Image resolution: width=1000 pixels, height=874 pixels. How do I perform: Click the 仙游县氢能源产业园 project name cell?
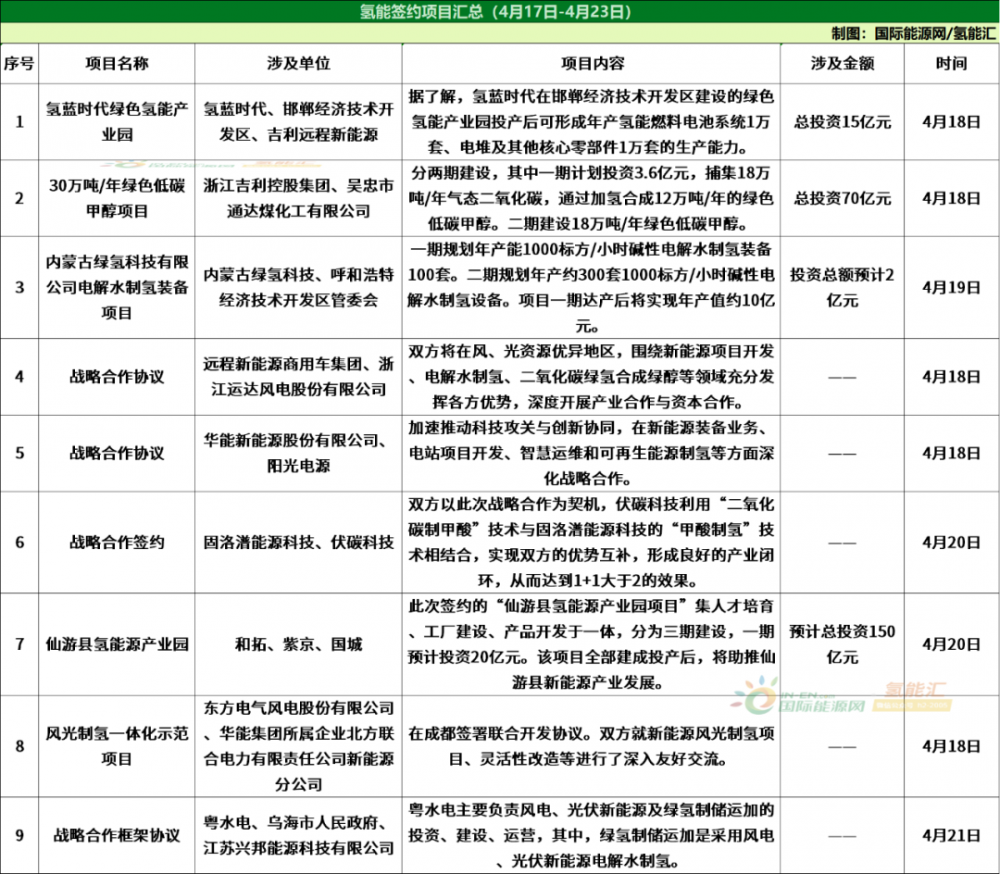tap(117, 644)
